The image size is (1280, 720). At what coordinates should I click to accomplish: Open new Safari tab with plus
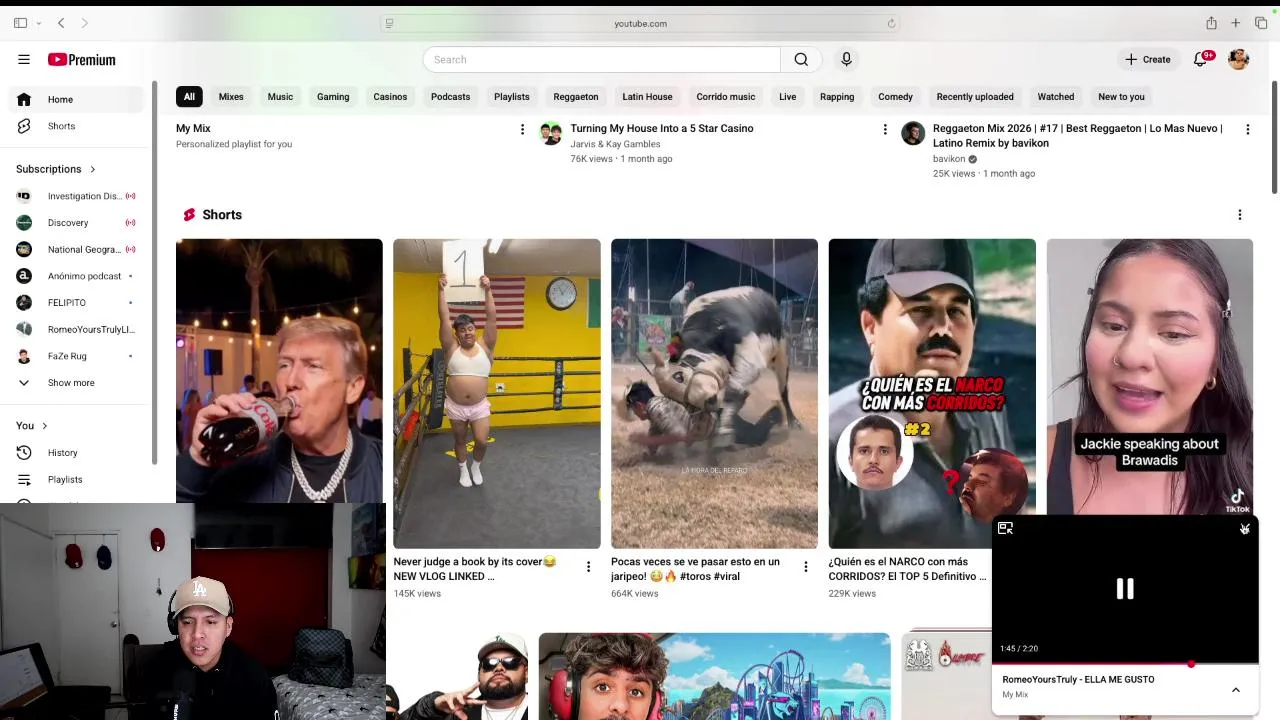[x=1236, y=23]
